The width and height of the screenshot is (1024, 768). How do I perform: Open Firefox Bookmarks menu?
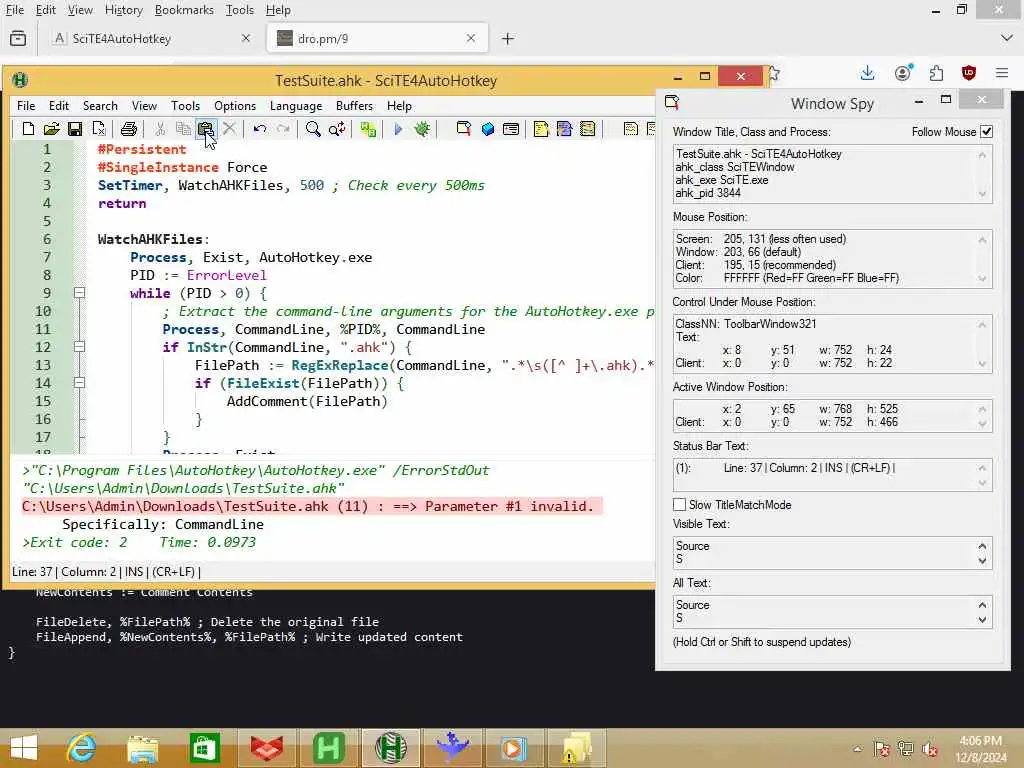(184, 10)
